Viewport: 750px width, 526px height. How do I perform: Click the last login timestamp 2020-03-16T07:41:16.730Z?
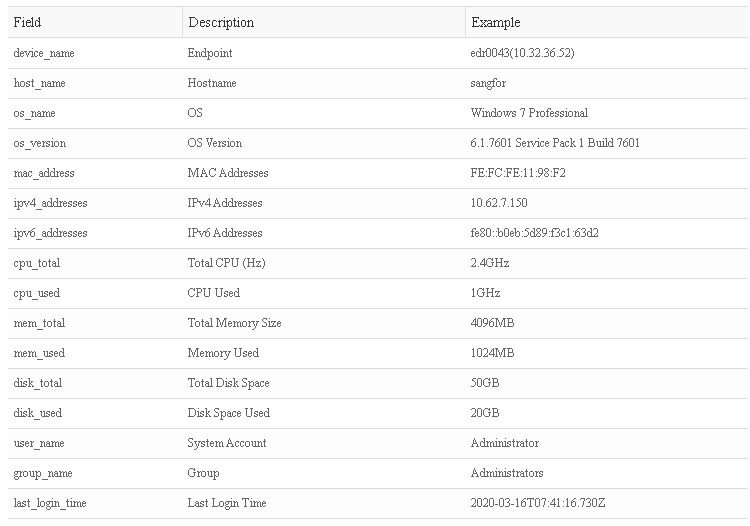click(x=537, y=503)
